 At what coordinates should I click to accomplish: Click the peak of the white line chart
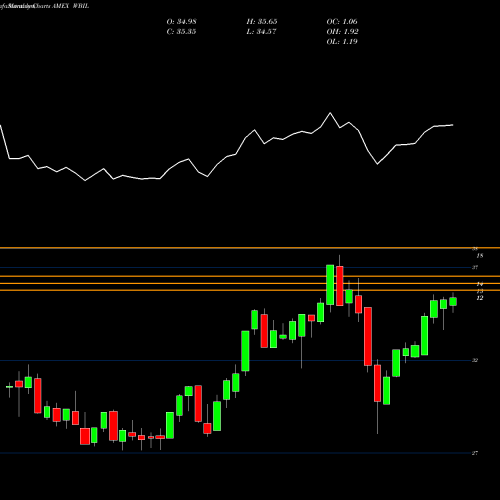pyautogui.click(x=330, y=113)
